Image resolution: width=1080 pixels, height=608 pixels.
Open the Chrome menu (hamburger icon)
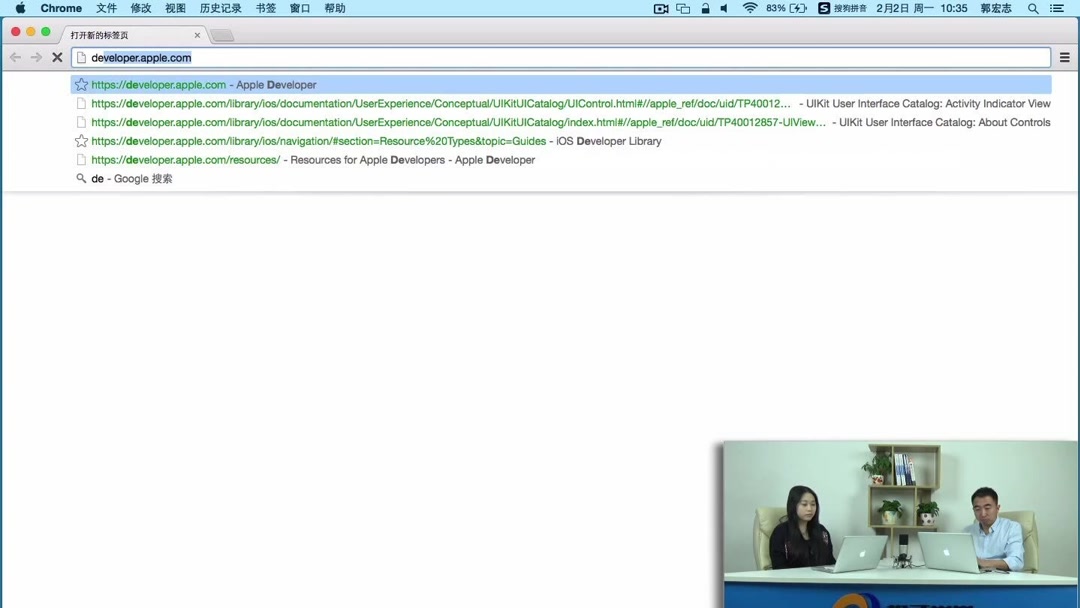pos(1064,57)
